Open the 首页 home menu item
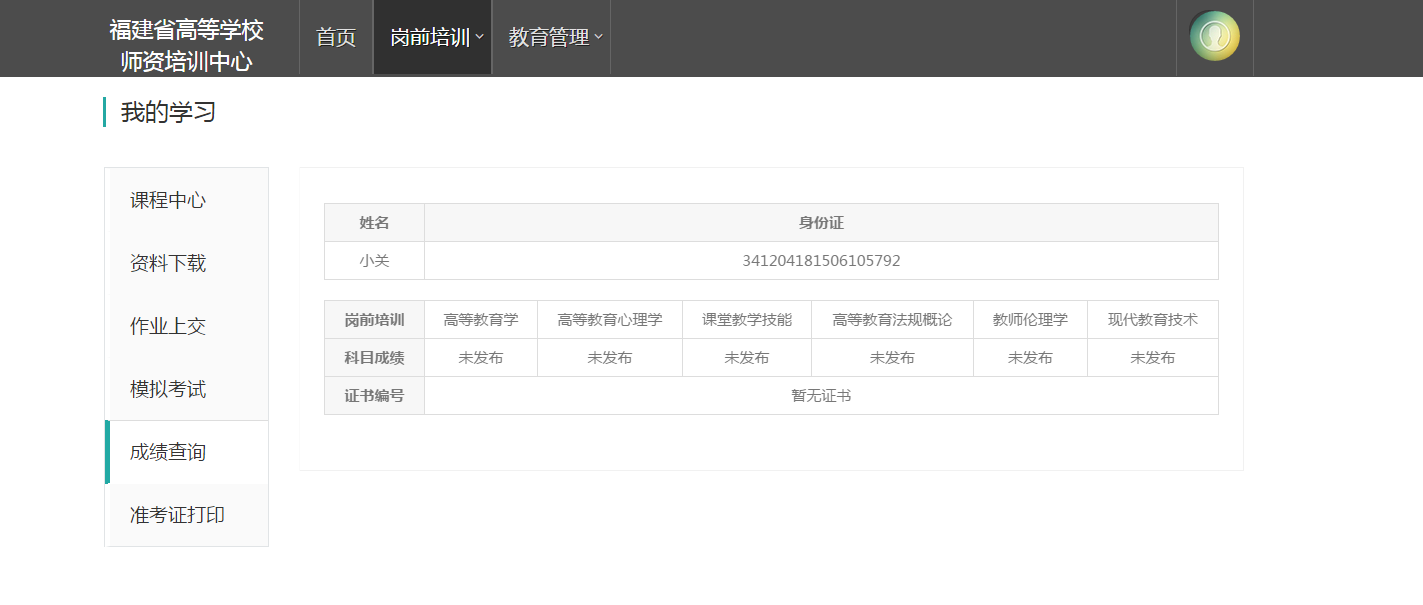This screenshot has height=605, width=1423. [x=336, y=38]
